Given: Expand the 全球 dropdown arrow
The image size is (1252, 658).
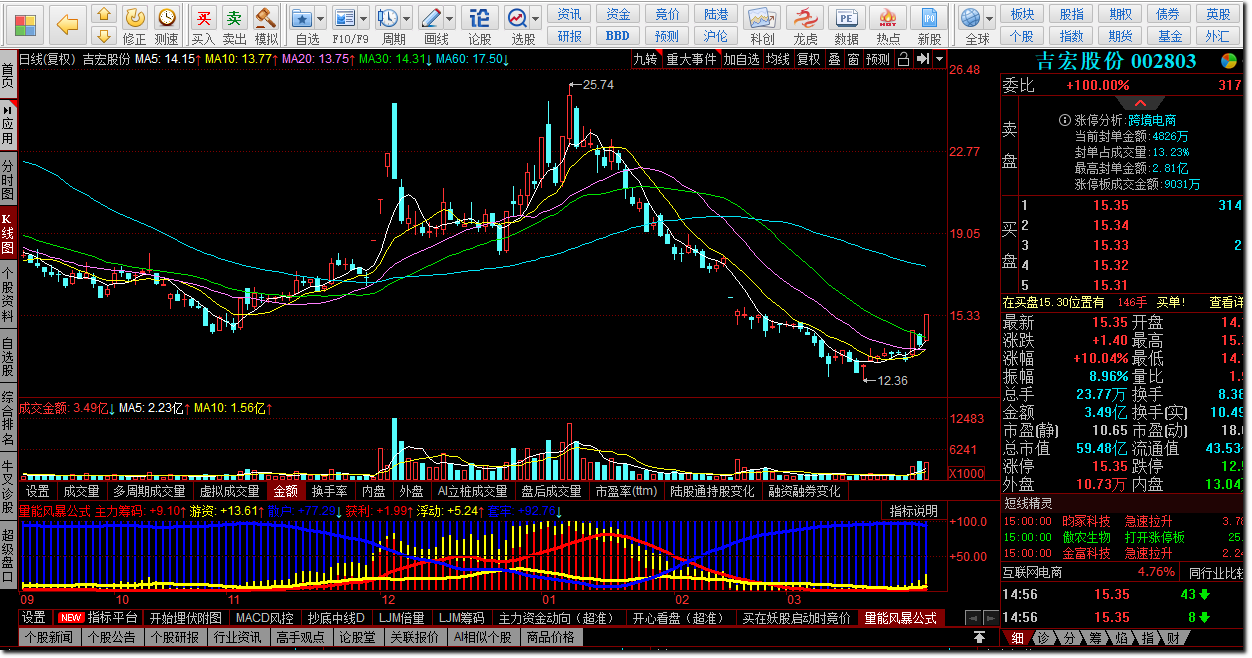Looking at the screenshot, I should (x=989, y=18).
